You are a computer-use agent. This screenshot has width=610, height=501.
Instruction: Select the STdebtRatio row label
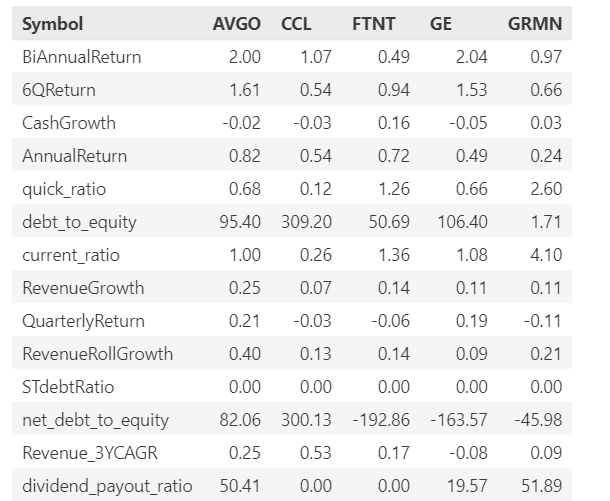(x=68, y=387)
